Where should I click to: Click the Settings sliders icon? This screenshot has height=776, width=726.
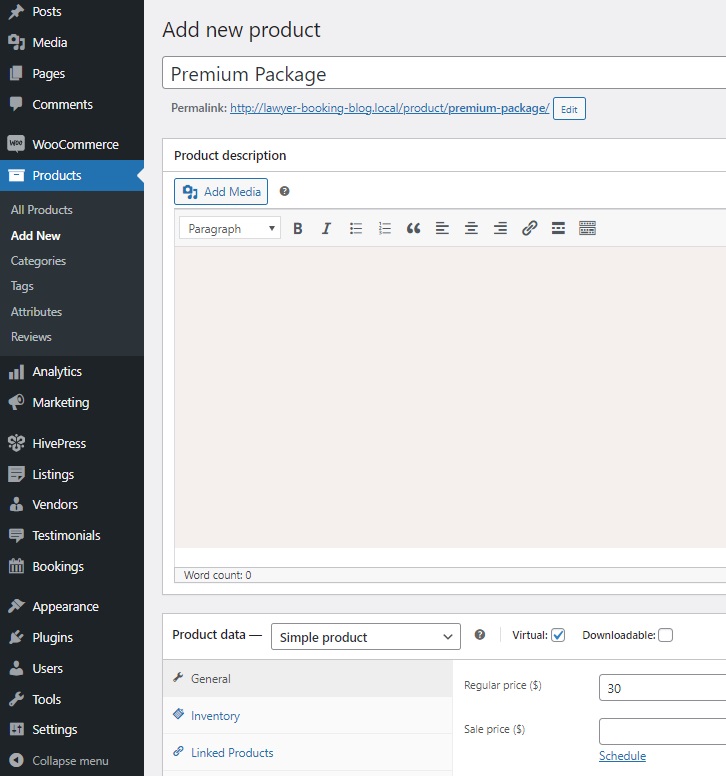(x=16, y=729)
